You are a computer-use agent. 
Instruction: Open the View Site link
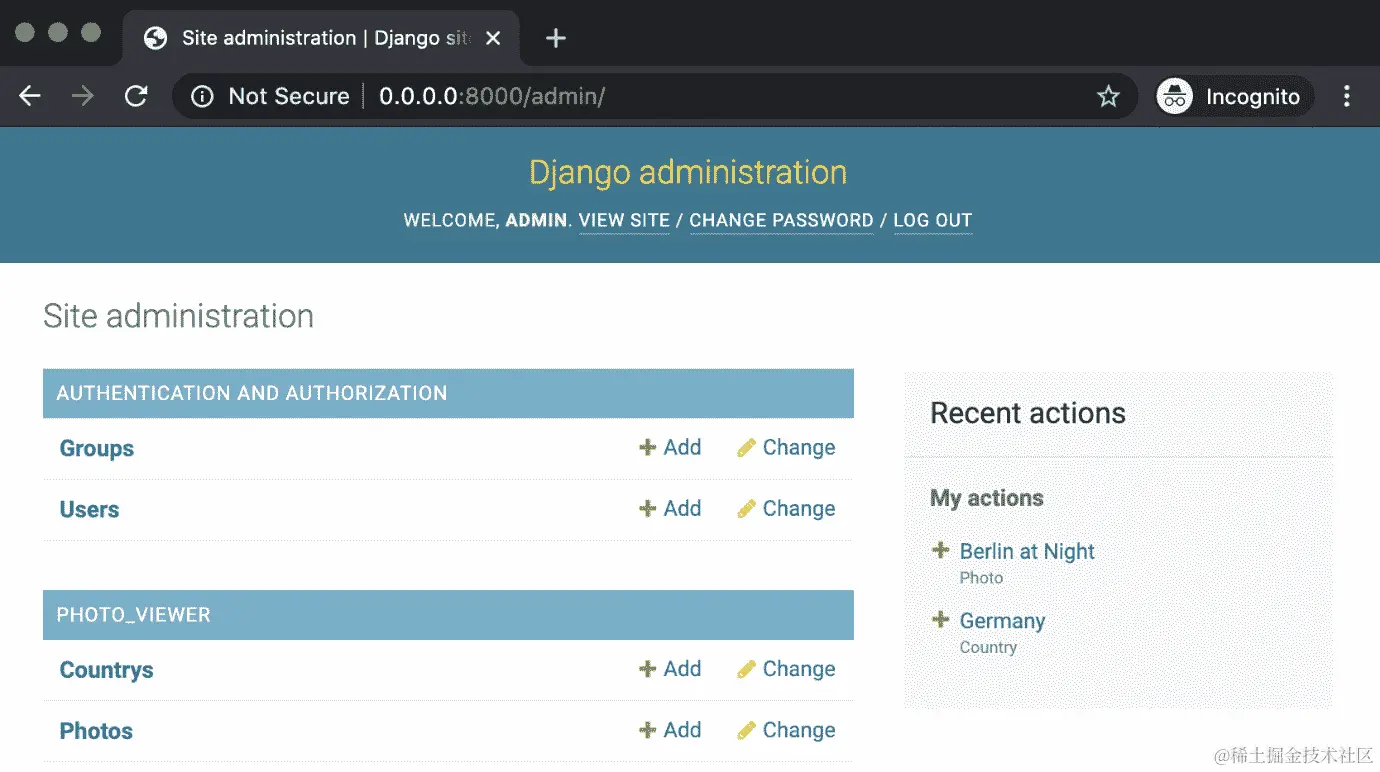624,220
